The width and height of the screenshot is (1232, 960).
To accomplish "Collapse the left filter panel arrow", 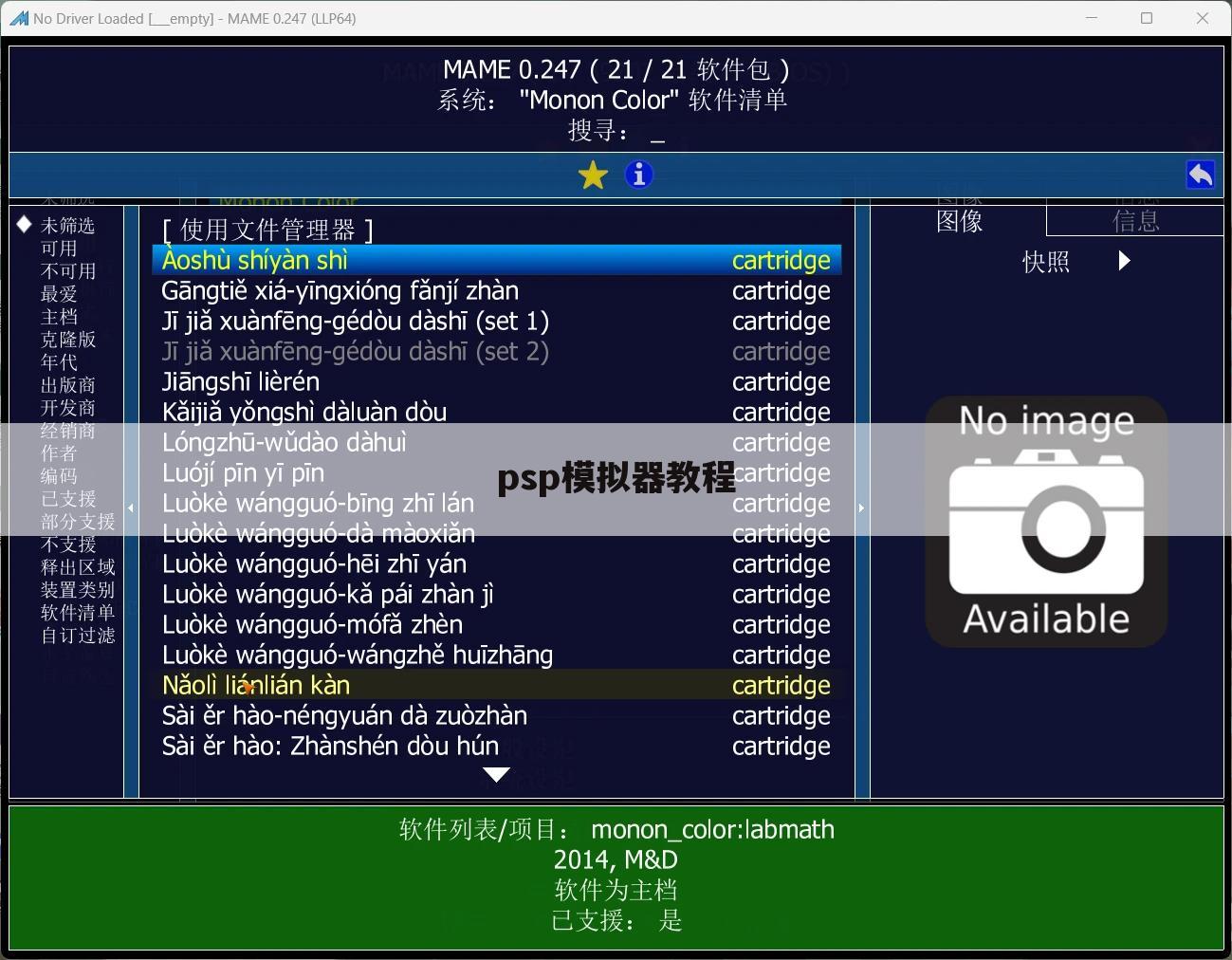I will (x=131, y=508).
